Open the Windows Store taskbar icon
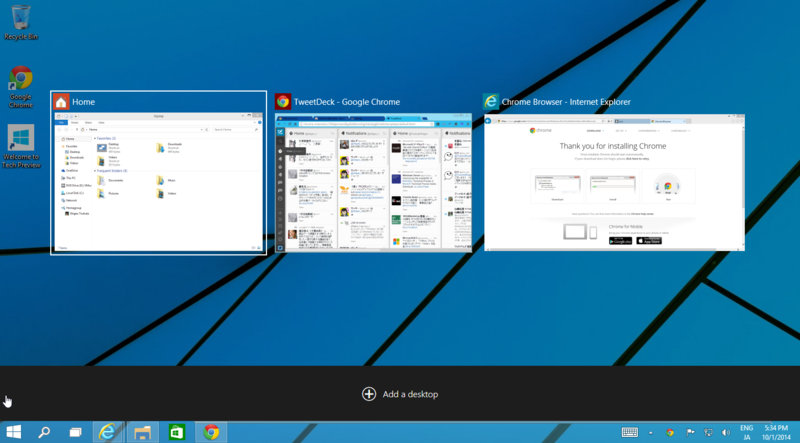Image resolution: width=800 pixels, height=443 pixels. coord(177,432)
